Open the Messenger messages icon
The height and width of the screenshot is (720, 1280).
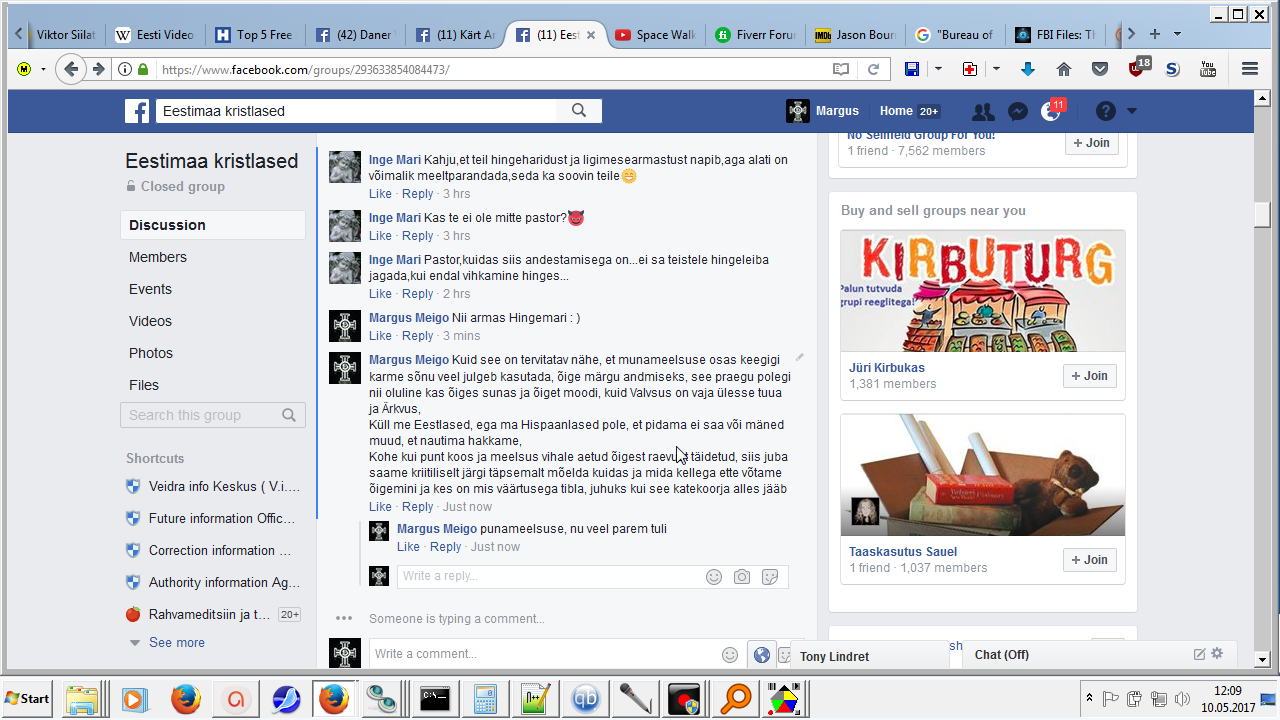[1018, 112]
